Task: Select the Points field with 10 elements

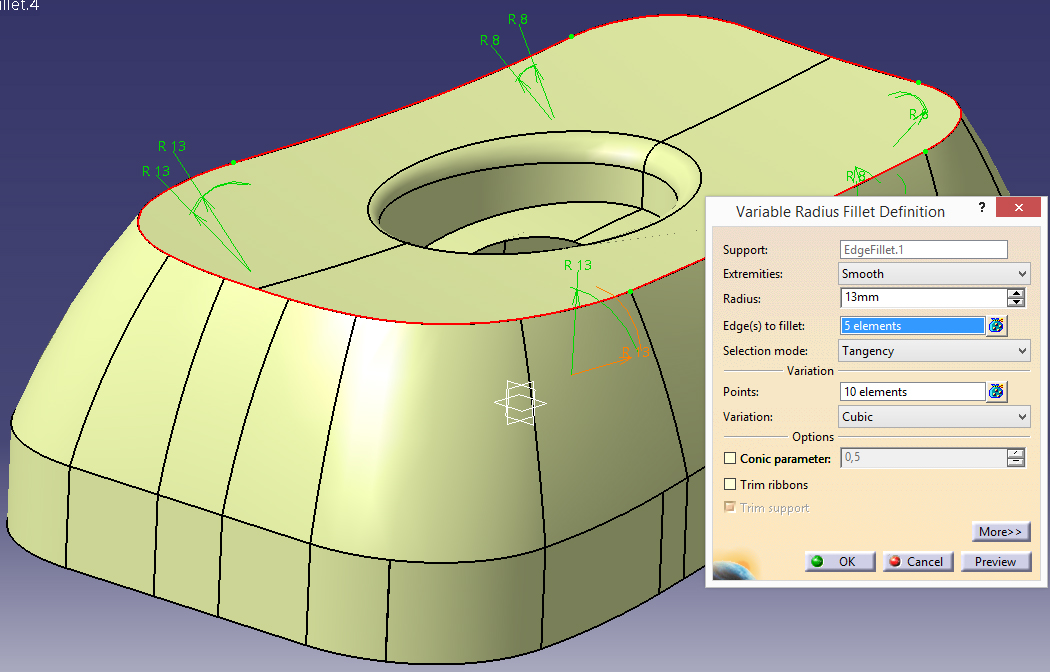Action: click(912, 392)
